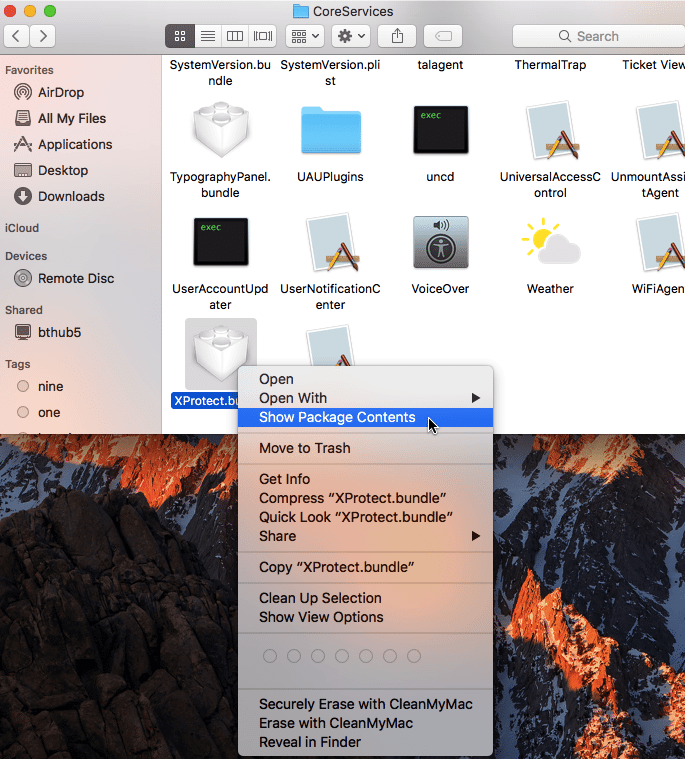Screen dimensions: 685x759
Task: Click the ThermalTrap file name
Action: (550, 65)
